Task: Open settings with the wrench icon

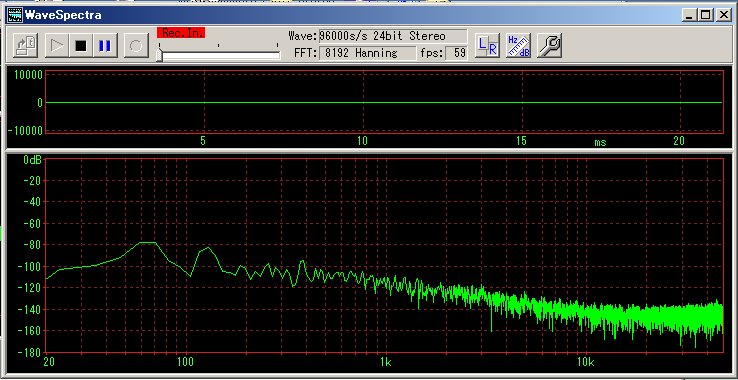Action: 549,46
